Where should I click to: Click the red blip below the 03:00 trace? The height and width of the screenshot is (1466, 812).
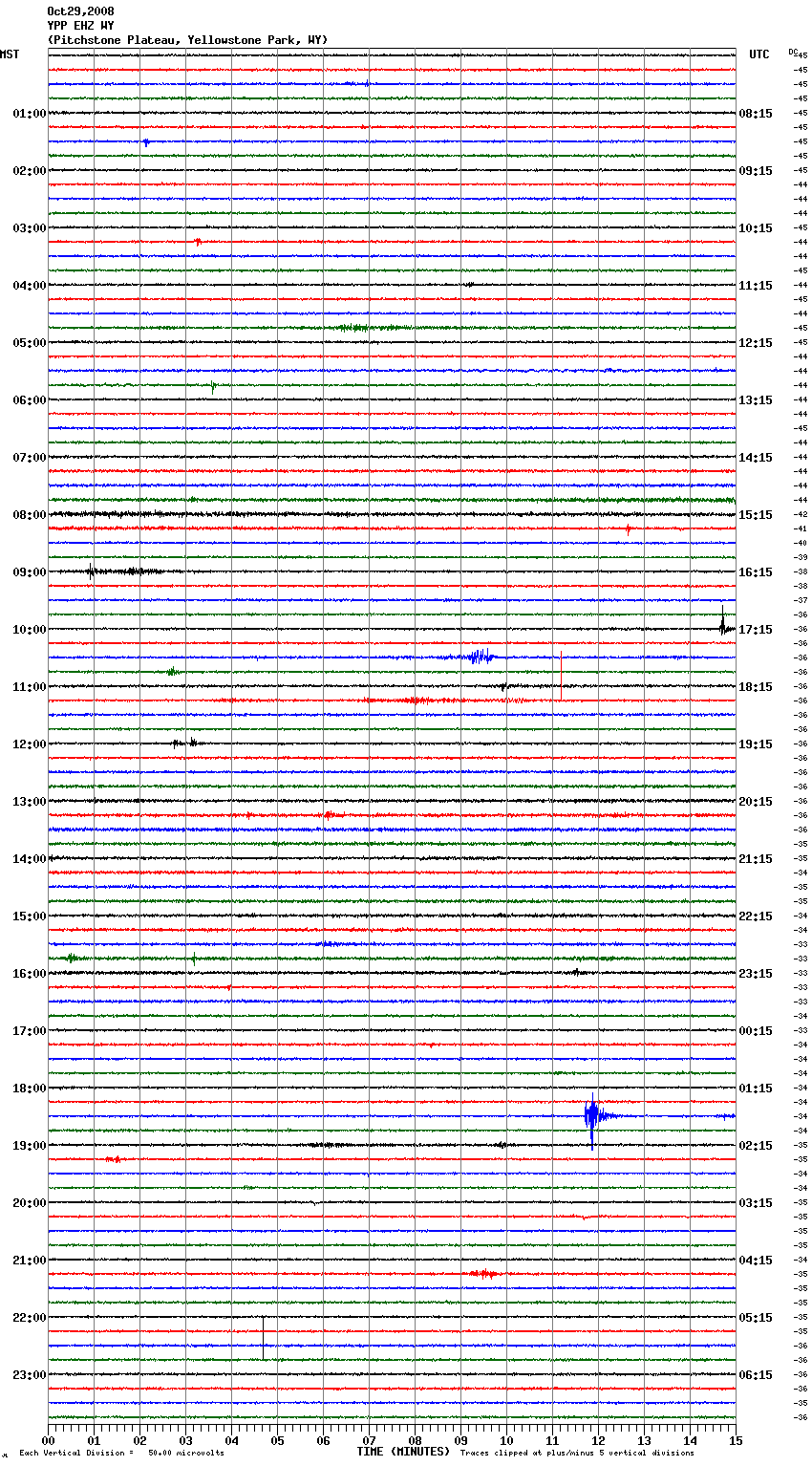pos(198,242)
